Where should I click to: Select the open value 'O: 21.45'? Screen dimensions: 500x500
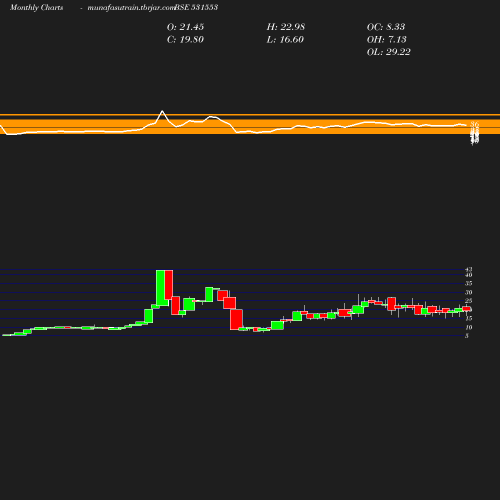point(185,27)
